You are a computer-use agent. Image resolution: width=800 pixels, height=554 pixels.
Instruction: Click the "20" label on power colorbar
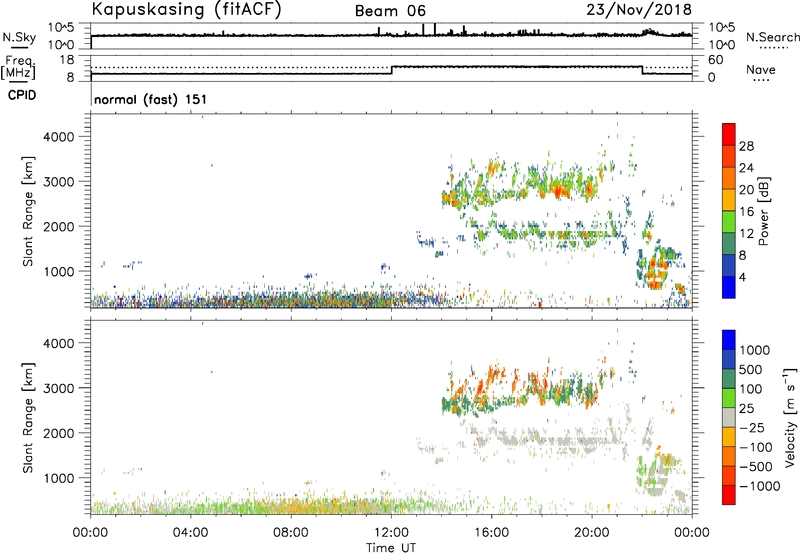point(746,190)
